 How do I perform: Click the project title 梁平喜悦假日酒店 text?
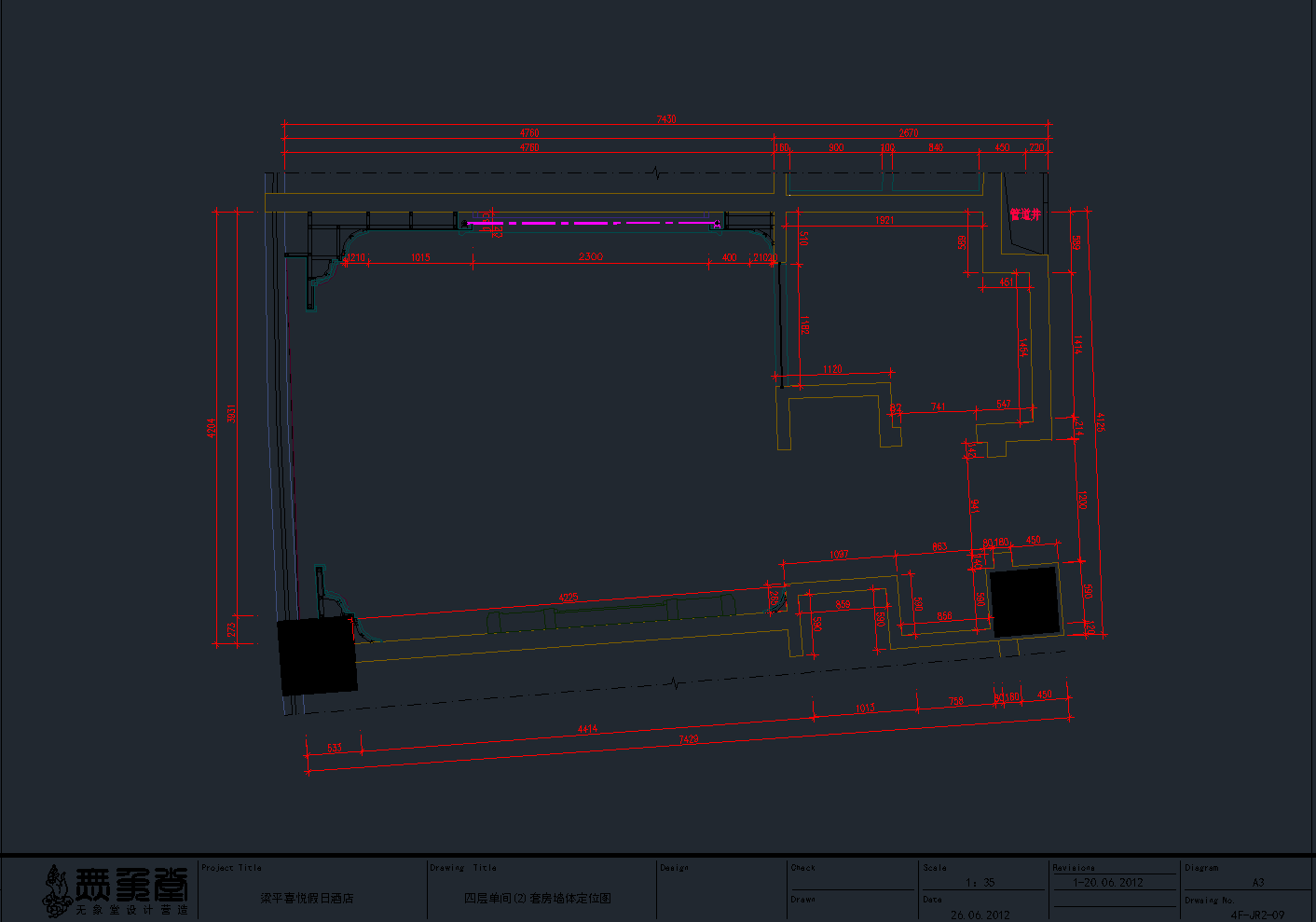(307, 899)
